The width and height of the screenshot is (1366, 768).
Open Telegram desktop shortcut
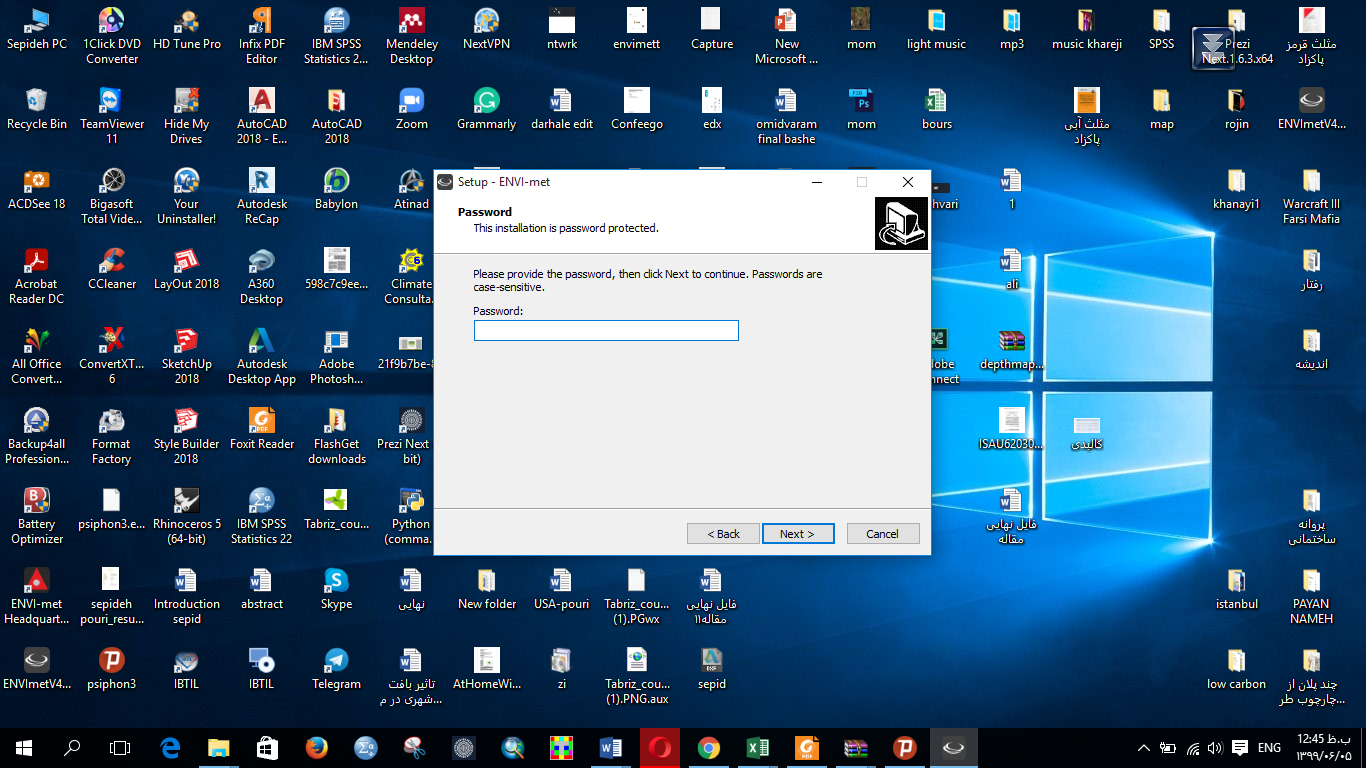pos(337,669)
